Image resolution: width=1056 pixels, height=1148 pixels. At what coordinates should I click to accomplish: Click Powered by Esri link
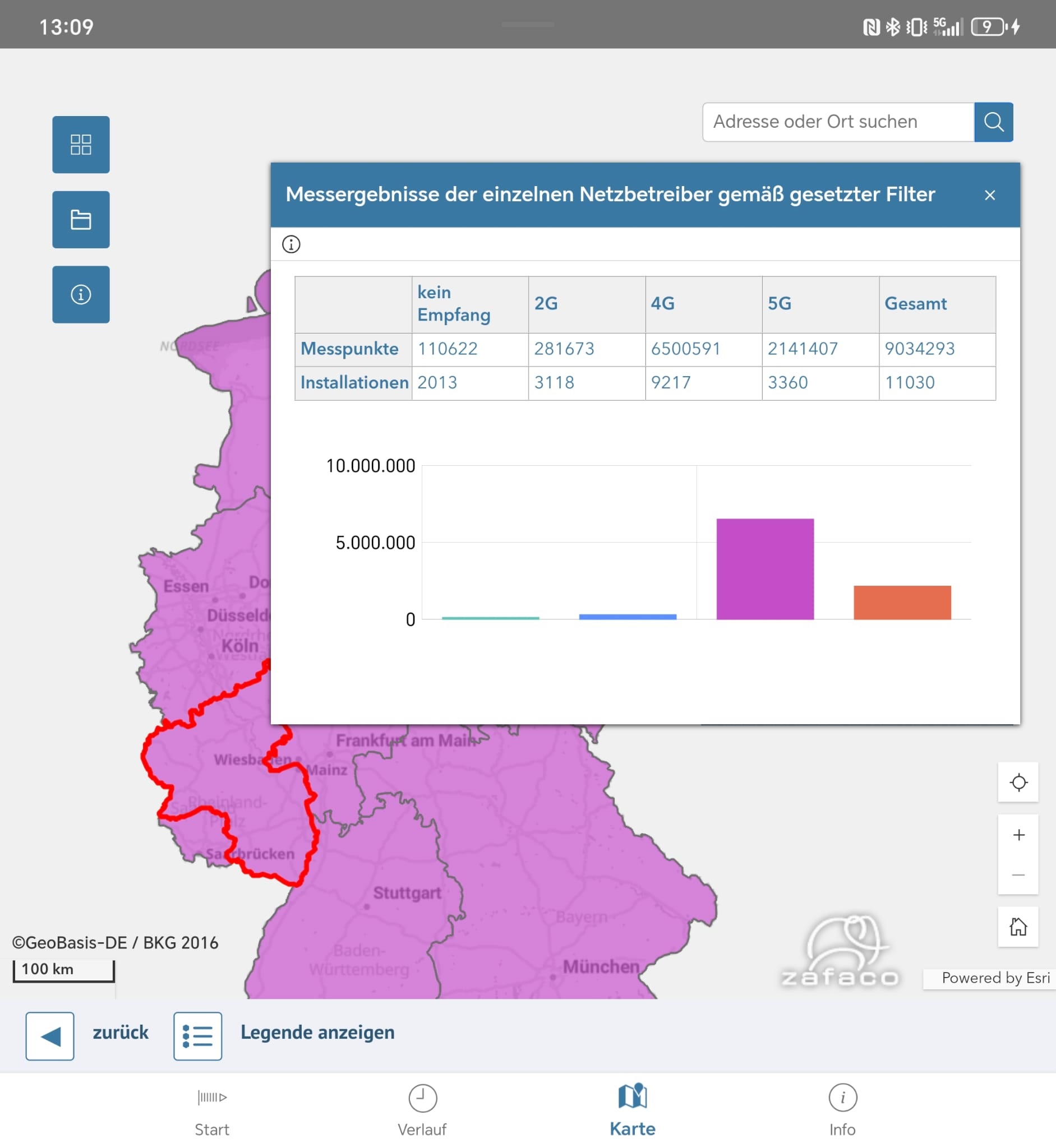tap(995, 978)
